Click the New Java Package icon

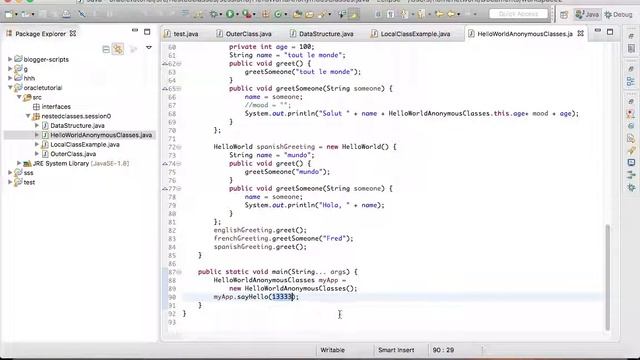pos(265,14)
